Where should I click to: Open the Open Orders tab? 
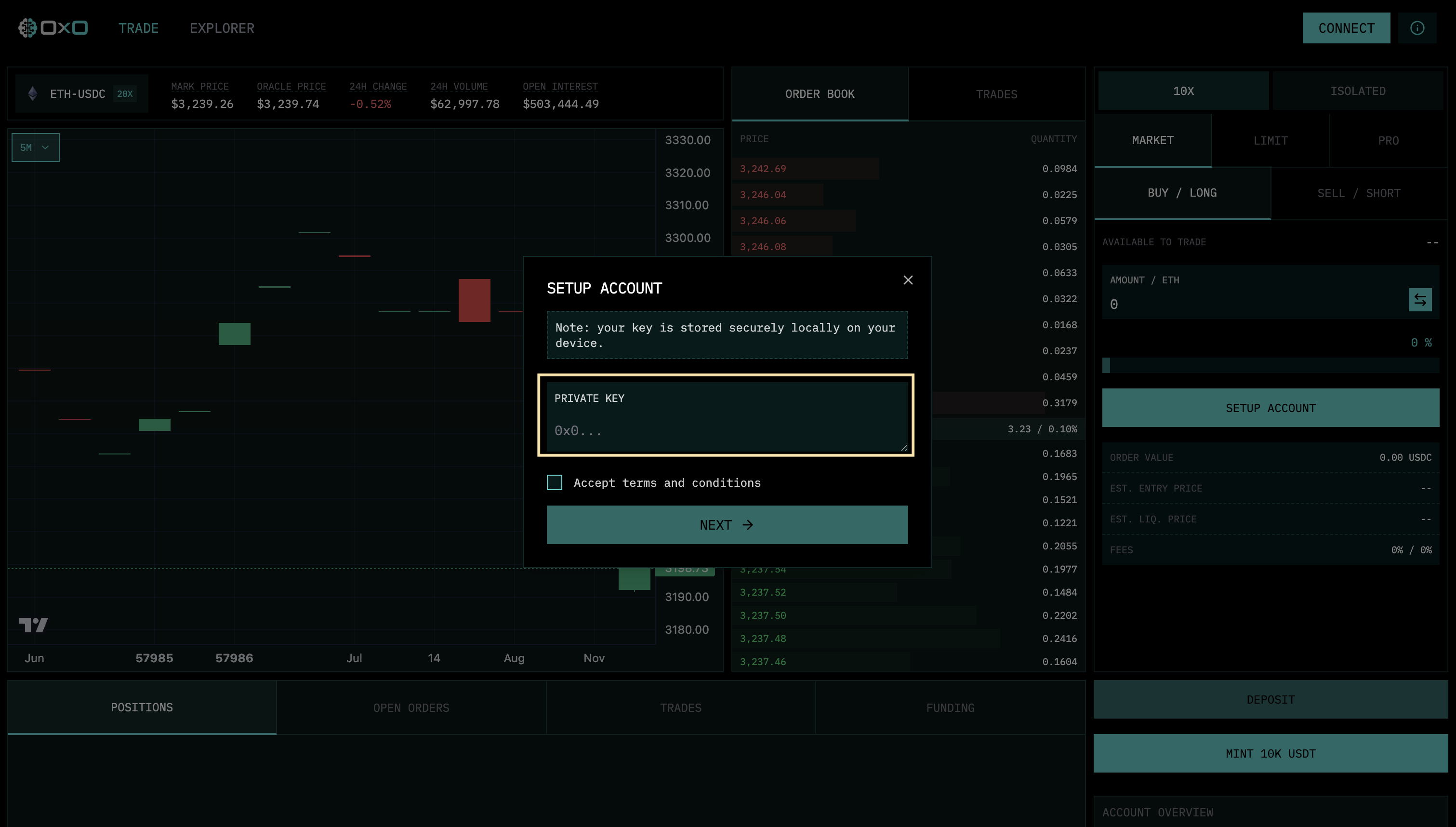411,707
